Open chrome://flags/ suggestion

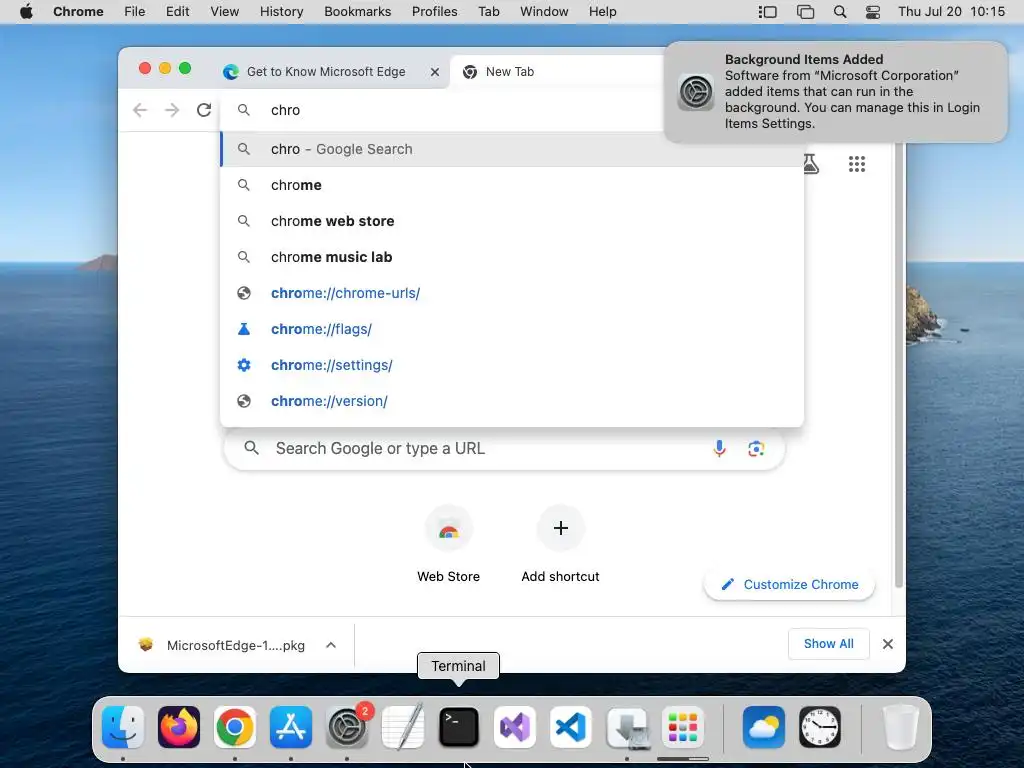point(512,329)
